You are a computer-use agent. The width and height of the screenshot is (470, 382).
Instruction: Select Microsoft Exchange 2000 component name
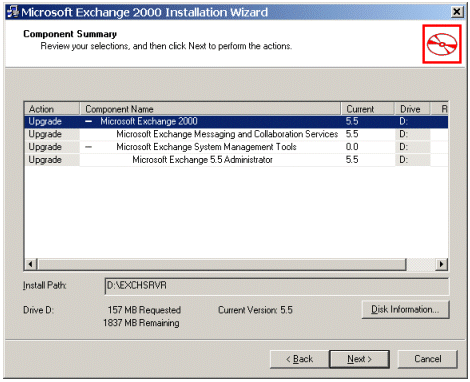pos(149,121)
